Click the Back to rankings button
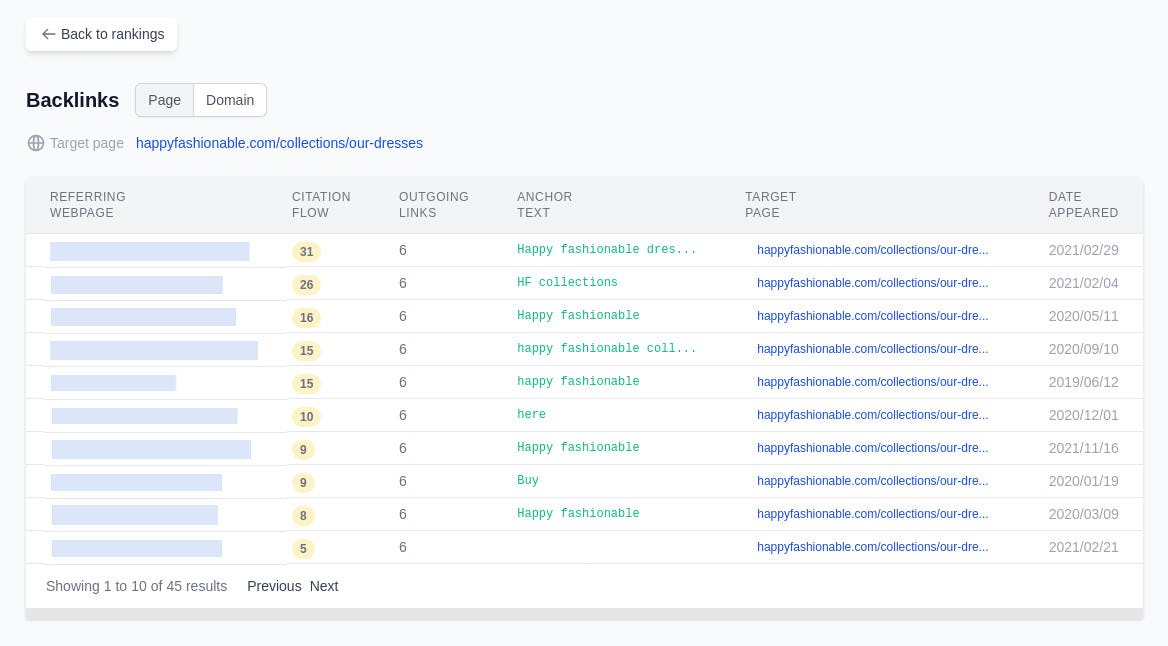 coord(102,34)
